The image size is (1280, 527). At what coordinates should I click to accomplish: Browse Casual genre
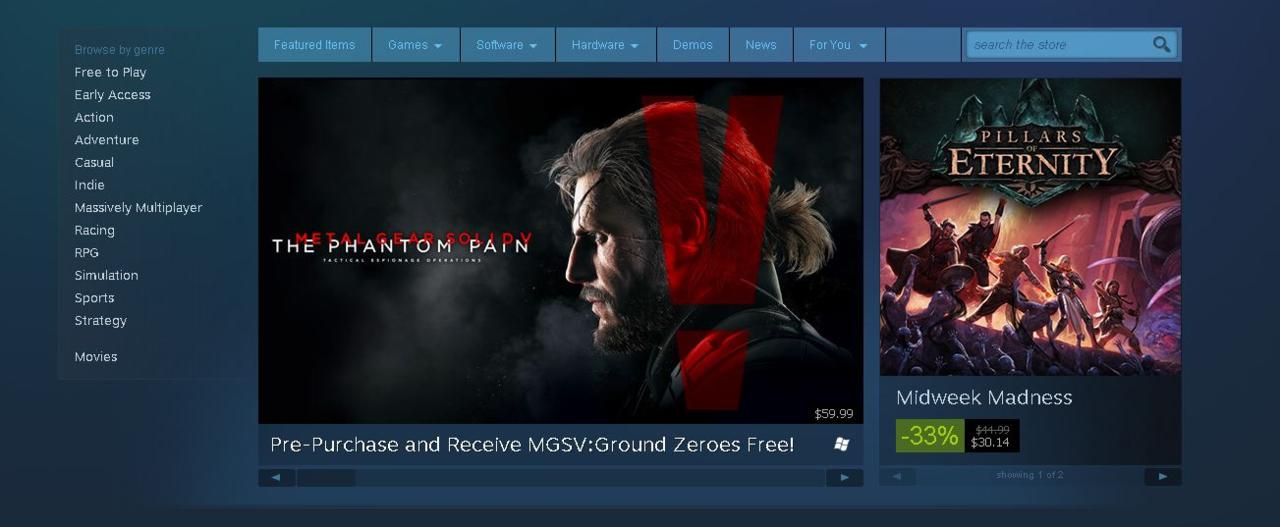click(94, 162)
